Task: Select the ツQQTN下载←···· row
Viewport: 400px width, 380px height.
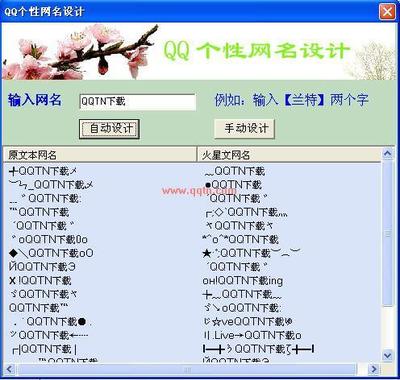Action: tap(49, 335)
